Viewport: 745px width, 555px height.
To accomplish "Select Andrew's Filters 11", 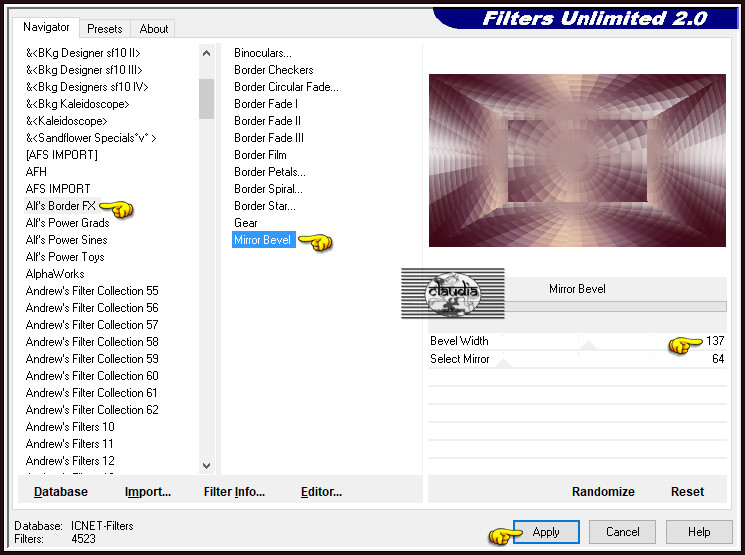I will click(69, 444).
